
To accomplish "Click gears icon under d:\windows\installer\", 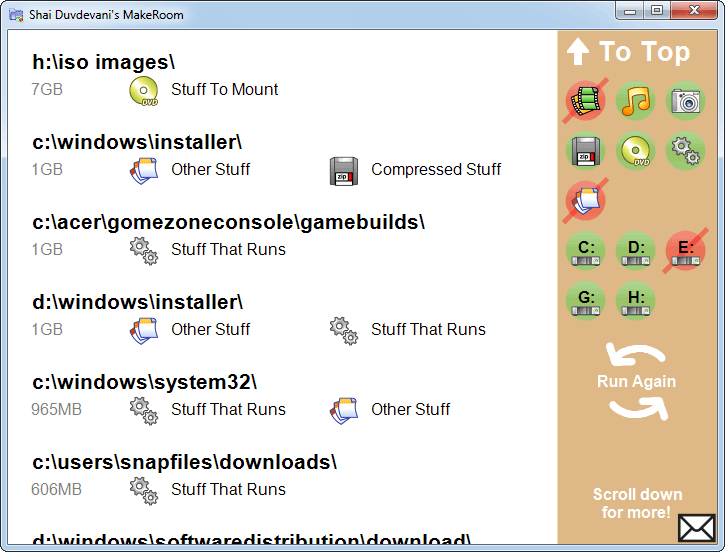I will (x=344, y=331).
